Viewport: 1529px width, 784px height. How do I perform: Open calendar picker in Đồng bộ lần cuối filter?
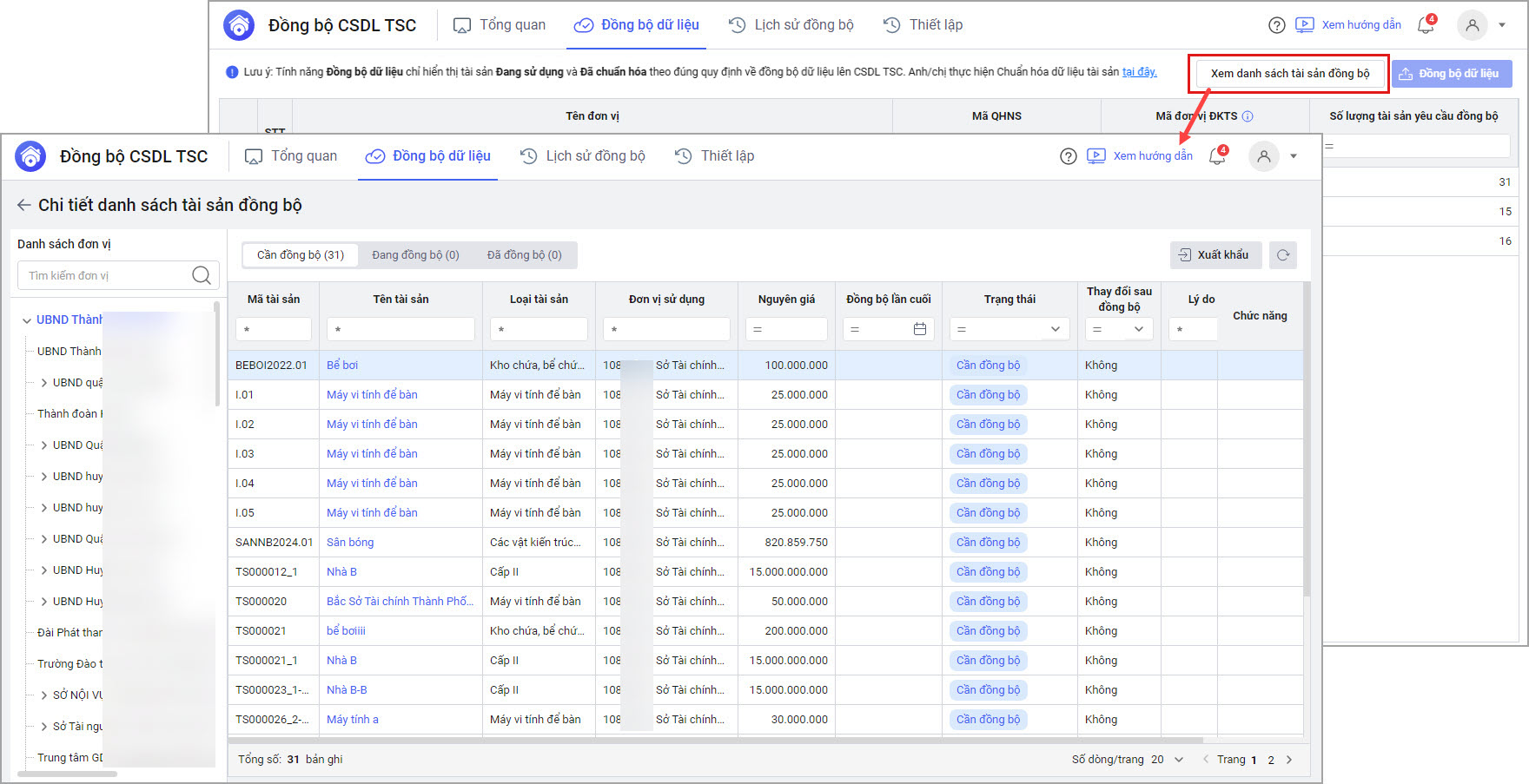point(920,329)
